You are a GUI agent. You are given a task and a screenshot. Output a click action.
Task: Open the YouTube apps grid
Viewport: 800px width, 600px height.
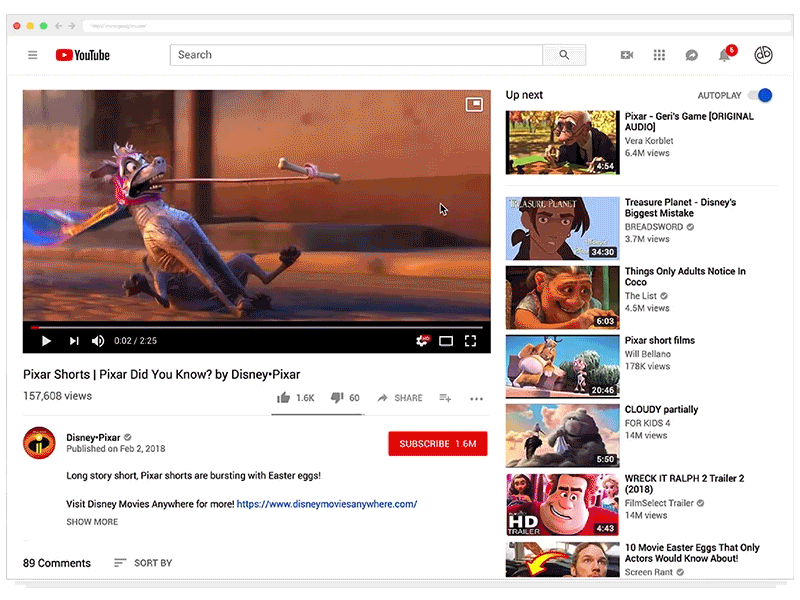point(659,55)
